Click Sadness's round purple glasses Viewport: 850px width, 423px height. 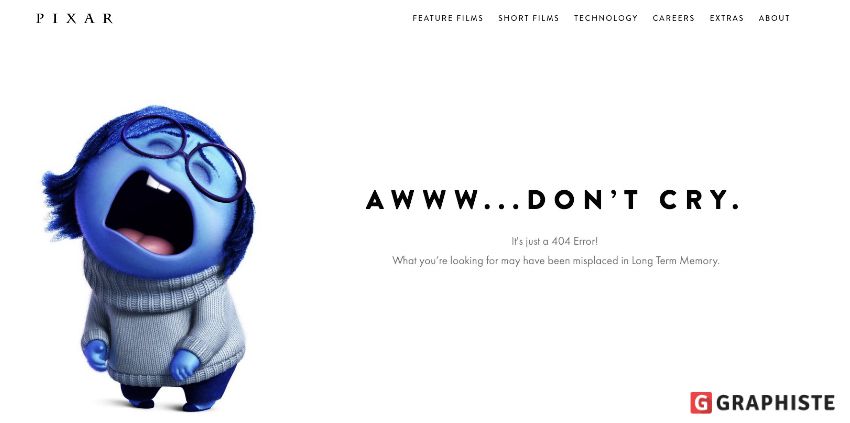(183, 156)
